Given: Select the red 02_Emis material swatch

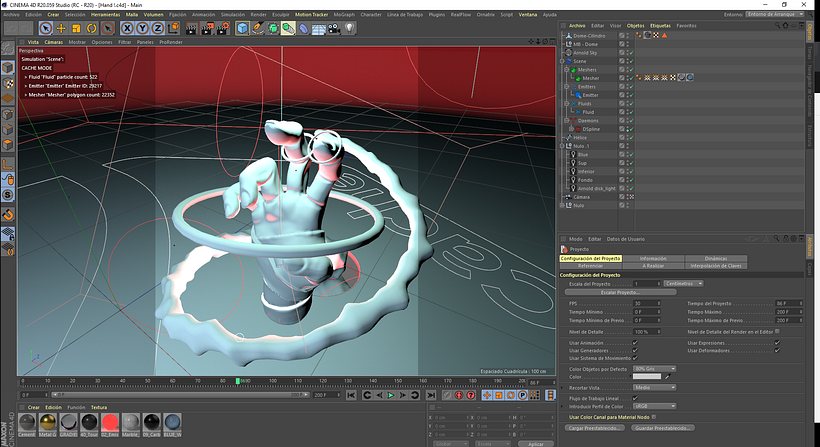Looking at the screenshot, I should point(108,424).
